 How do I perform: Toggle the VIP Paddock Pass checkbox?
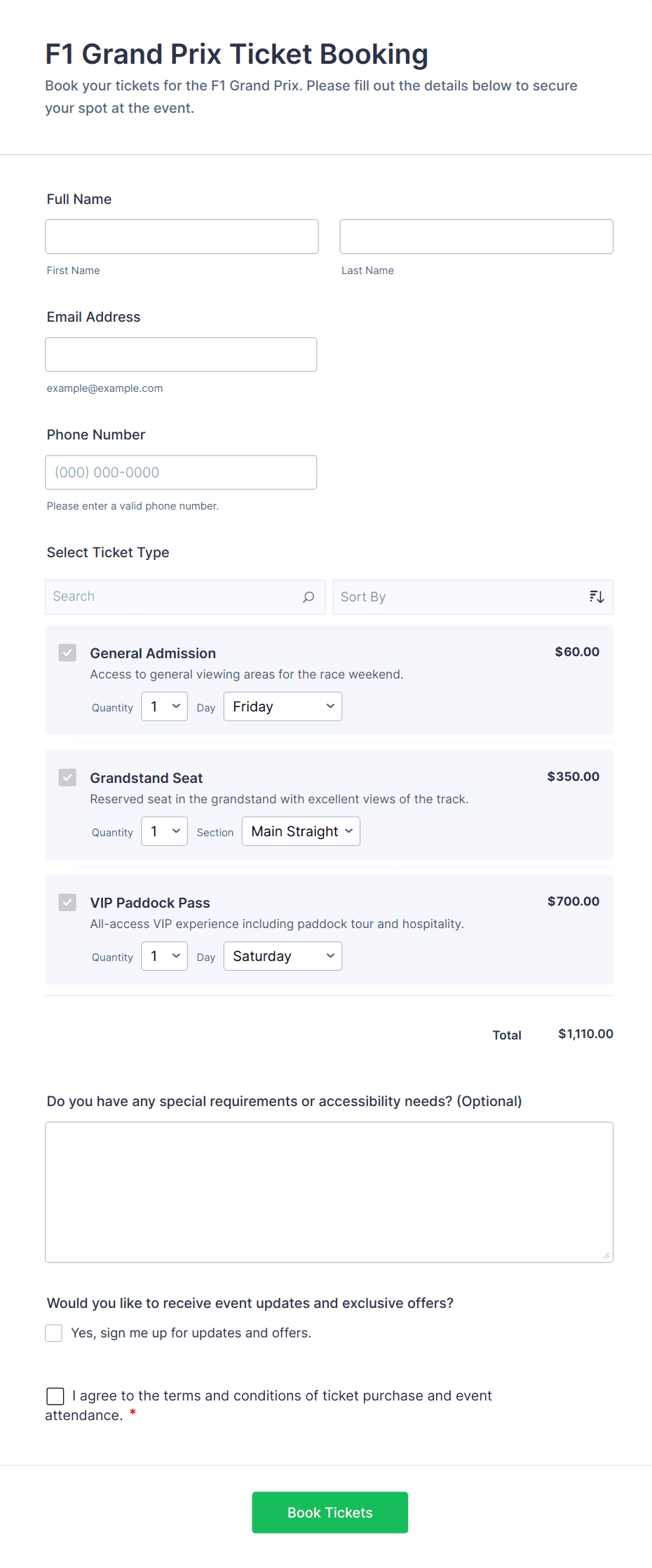pos(67,903)
